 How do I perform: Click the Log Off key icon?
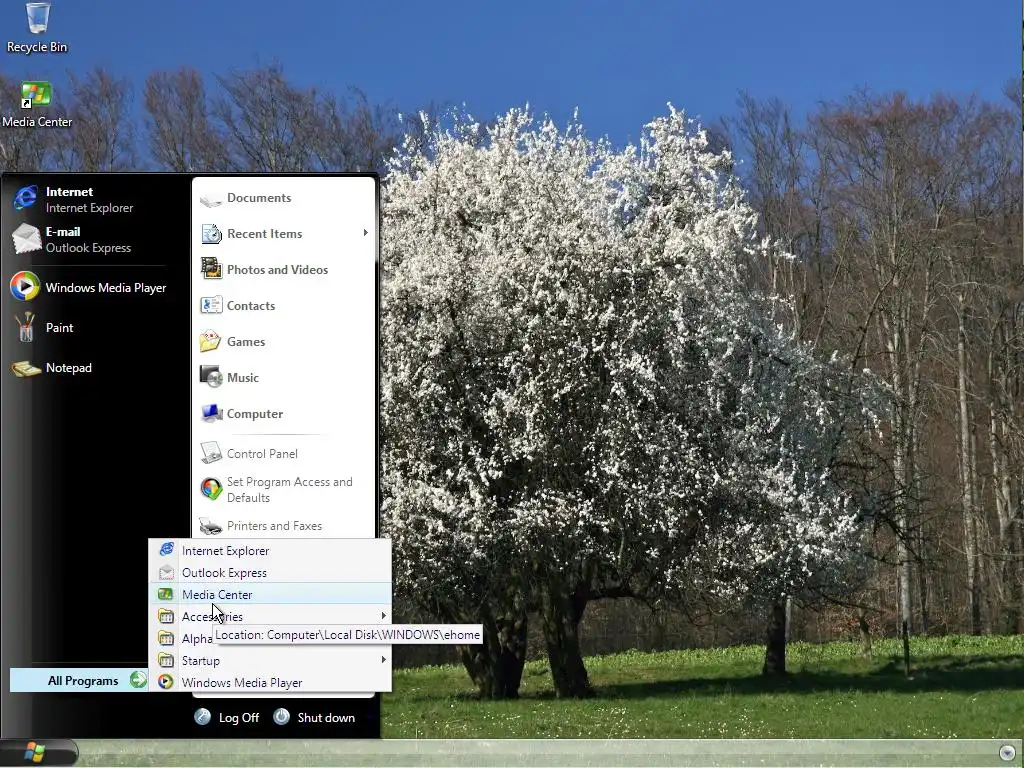(x=202, y=717)
